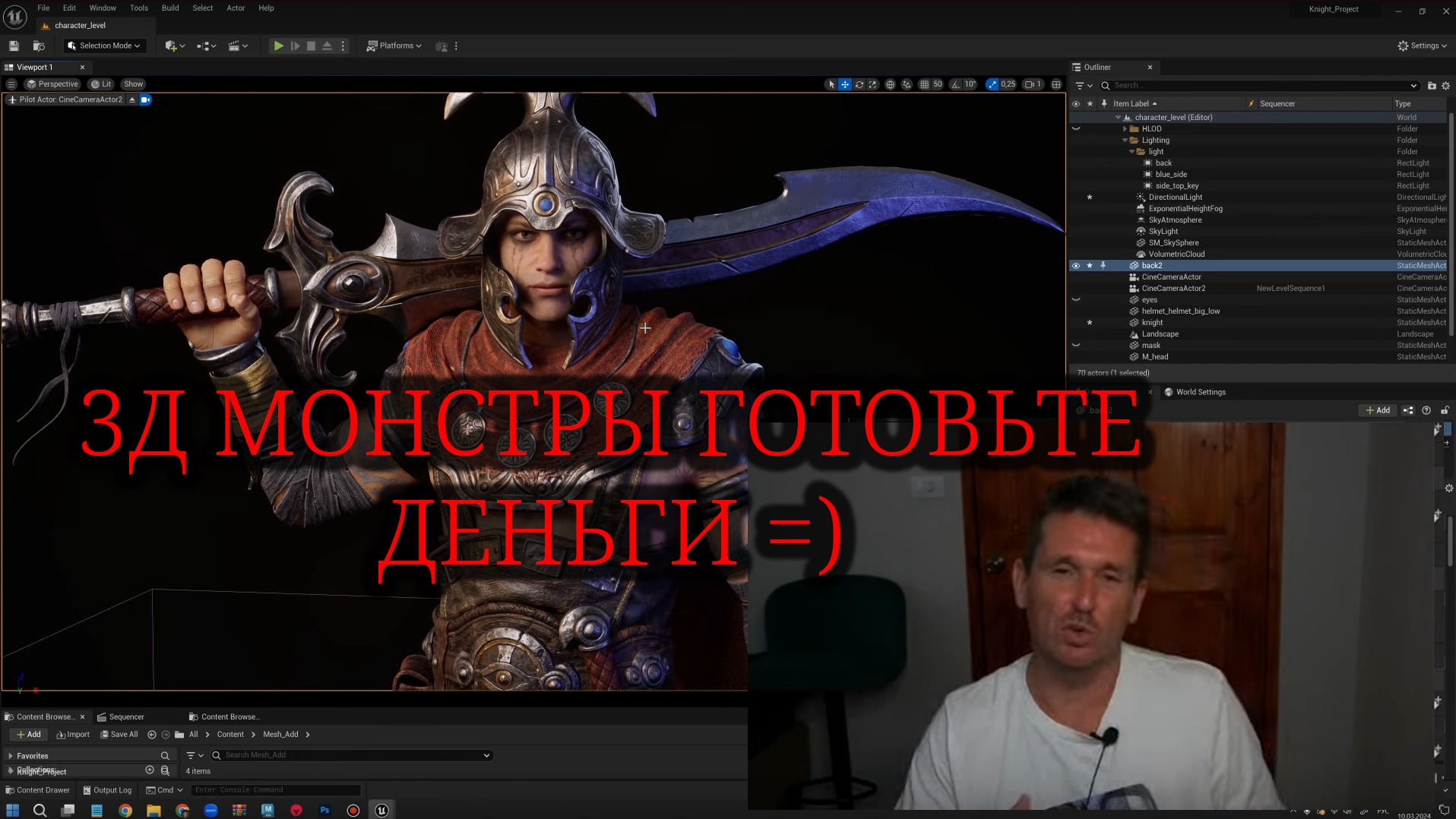
Task: Open the Actor menu
Action: tap(236, 8)
